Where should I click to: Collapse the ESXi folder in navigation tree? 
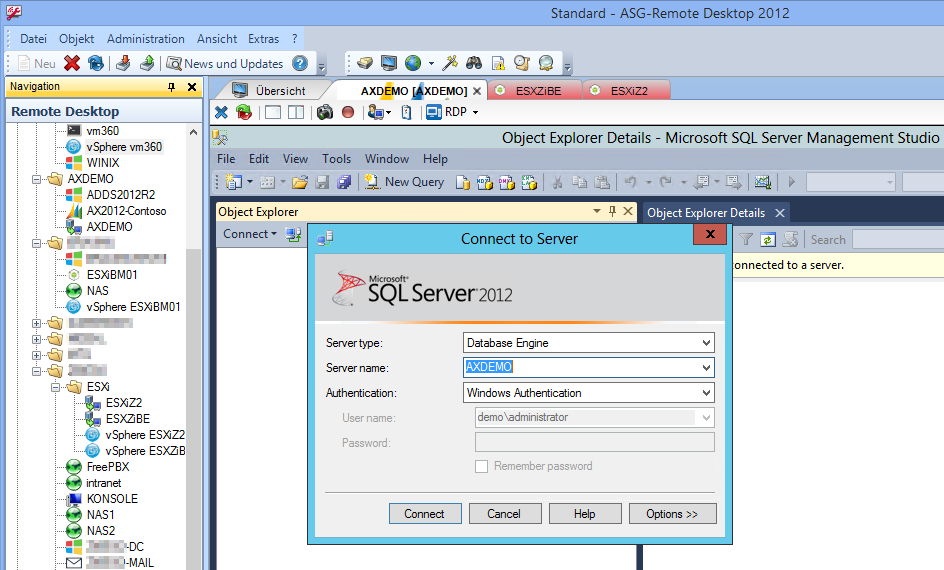(56, 387)
